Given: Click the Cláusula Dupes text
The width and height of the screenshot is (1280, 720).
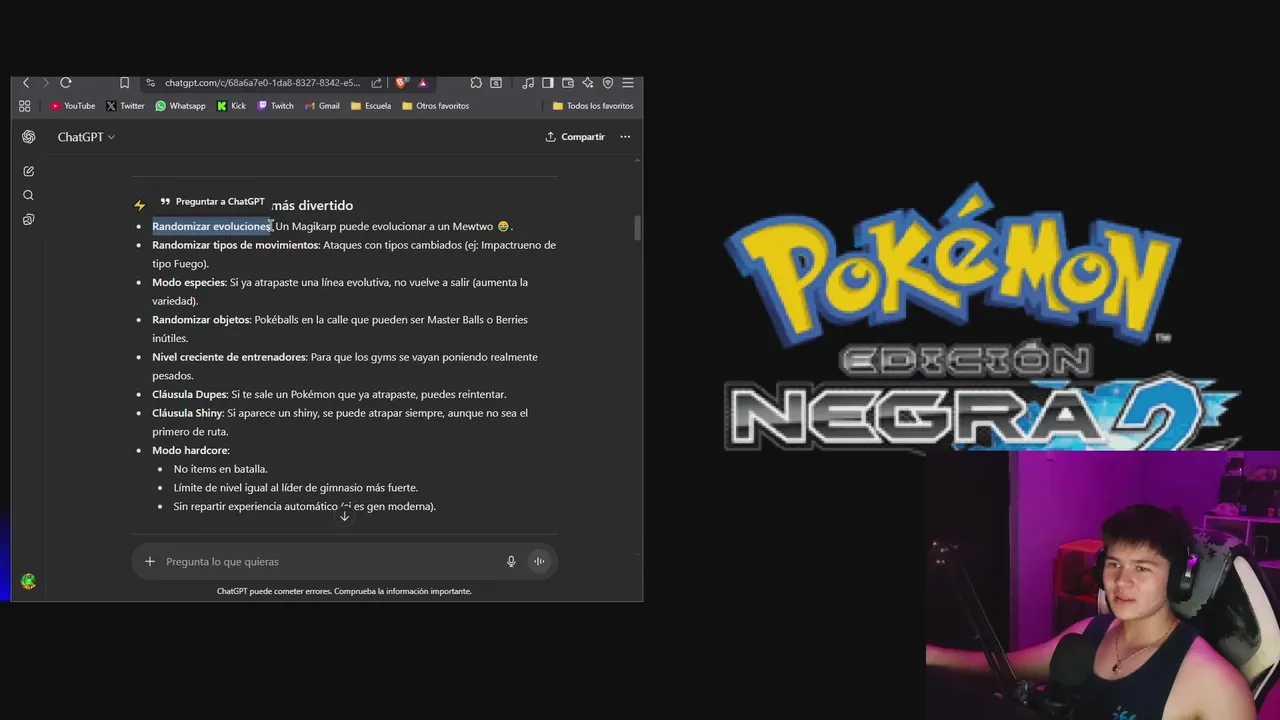Looking at the screenshot, I should coord(189,394).
